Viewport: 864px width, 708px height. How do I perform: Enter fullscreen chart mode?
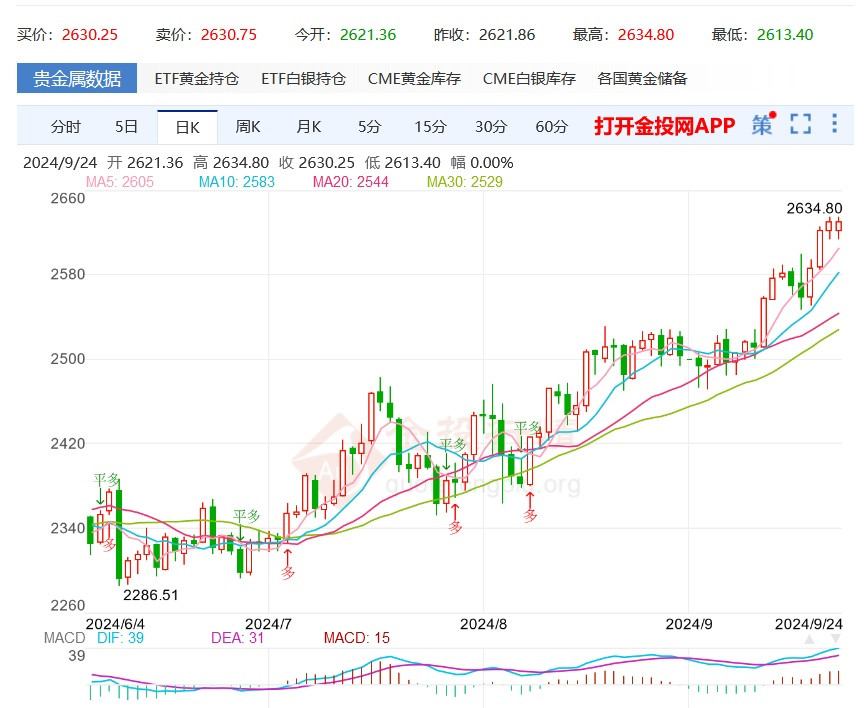click(800, 124)
